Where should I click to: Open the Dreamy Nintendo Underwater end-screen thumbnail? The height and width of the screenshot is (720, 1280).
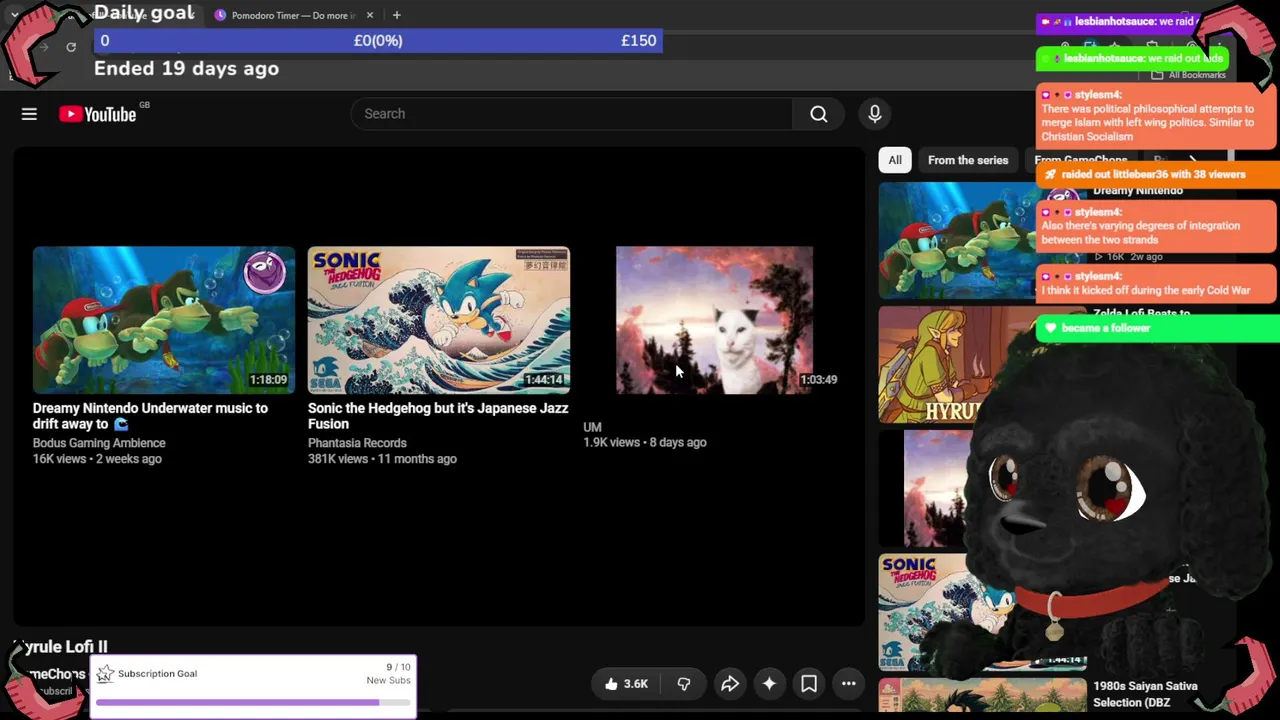[164, 320]
